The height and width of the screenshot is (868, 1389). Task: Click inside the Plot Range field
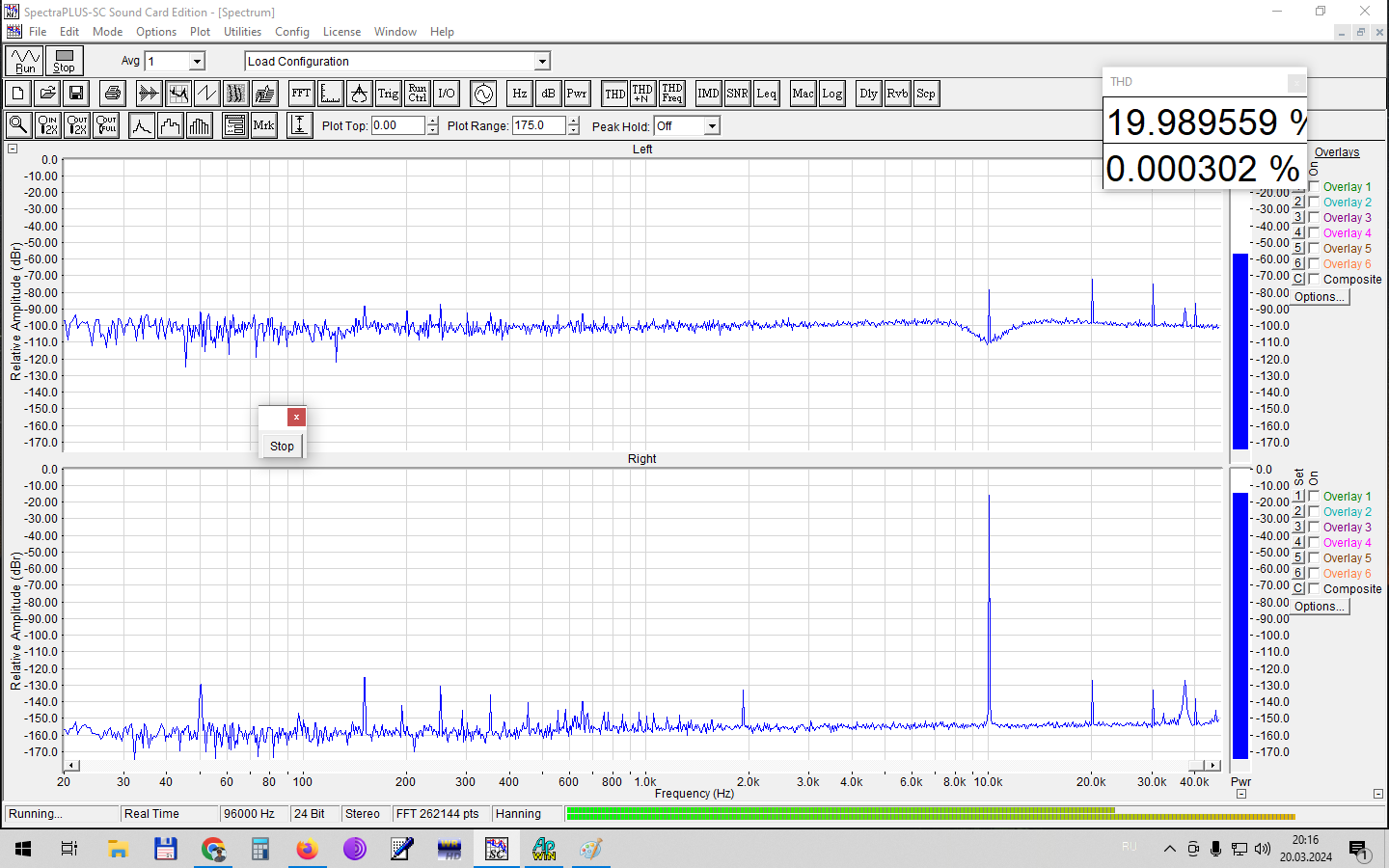click(537, 125)
